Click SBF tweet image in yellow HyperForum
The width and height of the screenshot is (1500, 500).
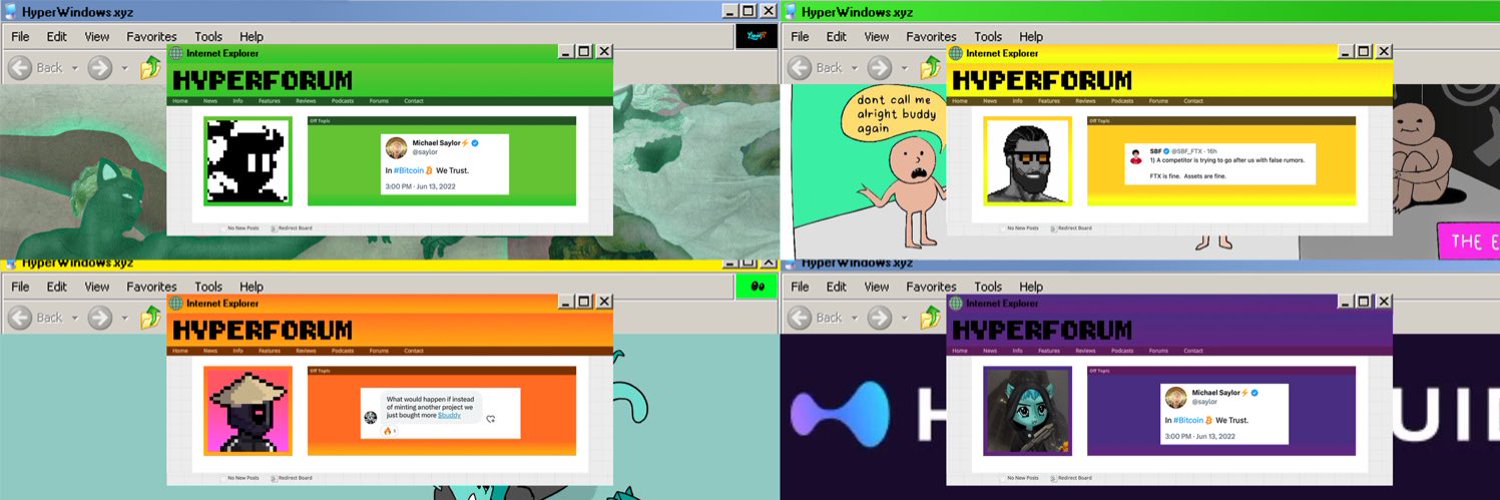(1221, 166)
